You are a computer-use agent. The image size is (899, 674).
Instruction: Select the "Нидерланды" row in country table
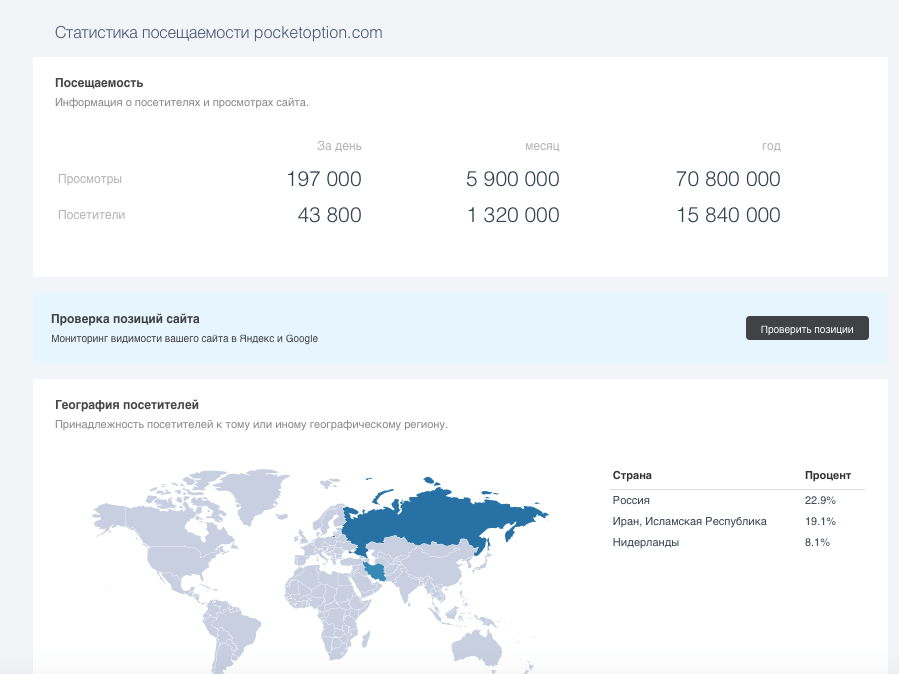[x=645, y=542]
